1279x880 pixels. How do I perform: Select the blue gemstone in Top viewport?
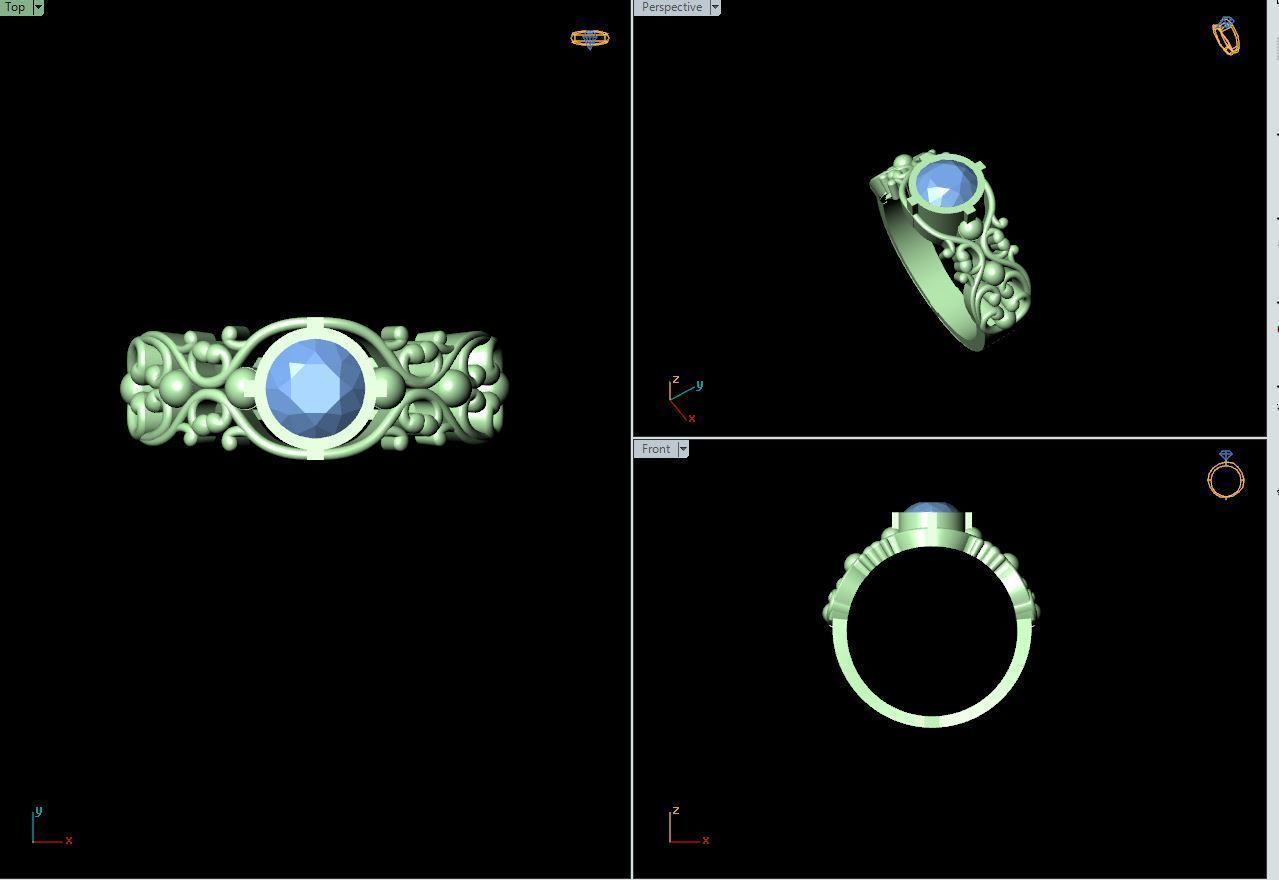click(x=315, y=389)
